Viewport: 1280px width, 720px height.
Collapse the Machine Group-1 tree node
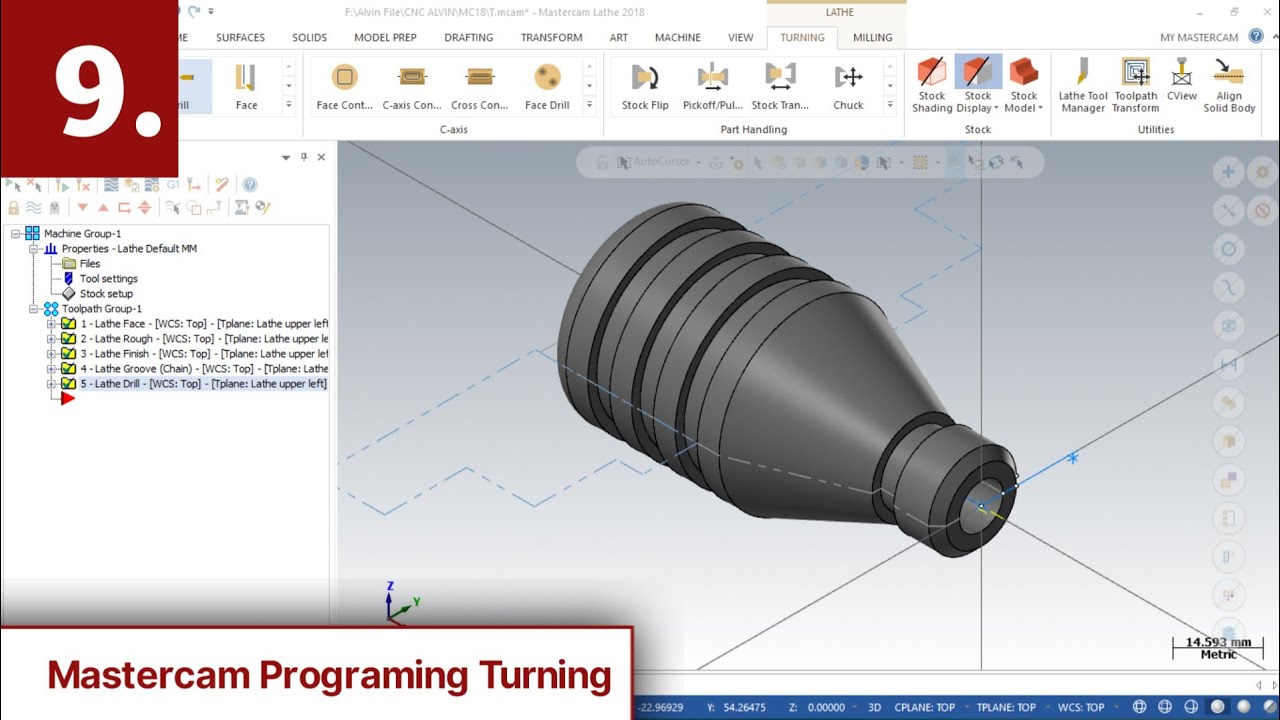(16, 234)
